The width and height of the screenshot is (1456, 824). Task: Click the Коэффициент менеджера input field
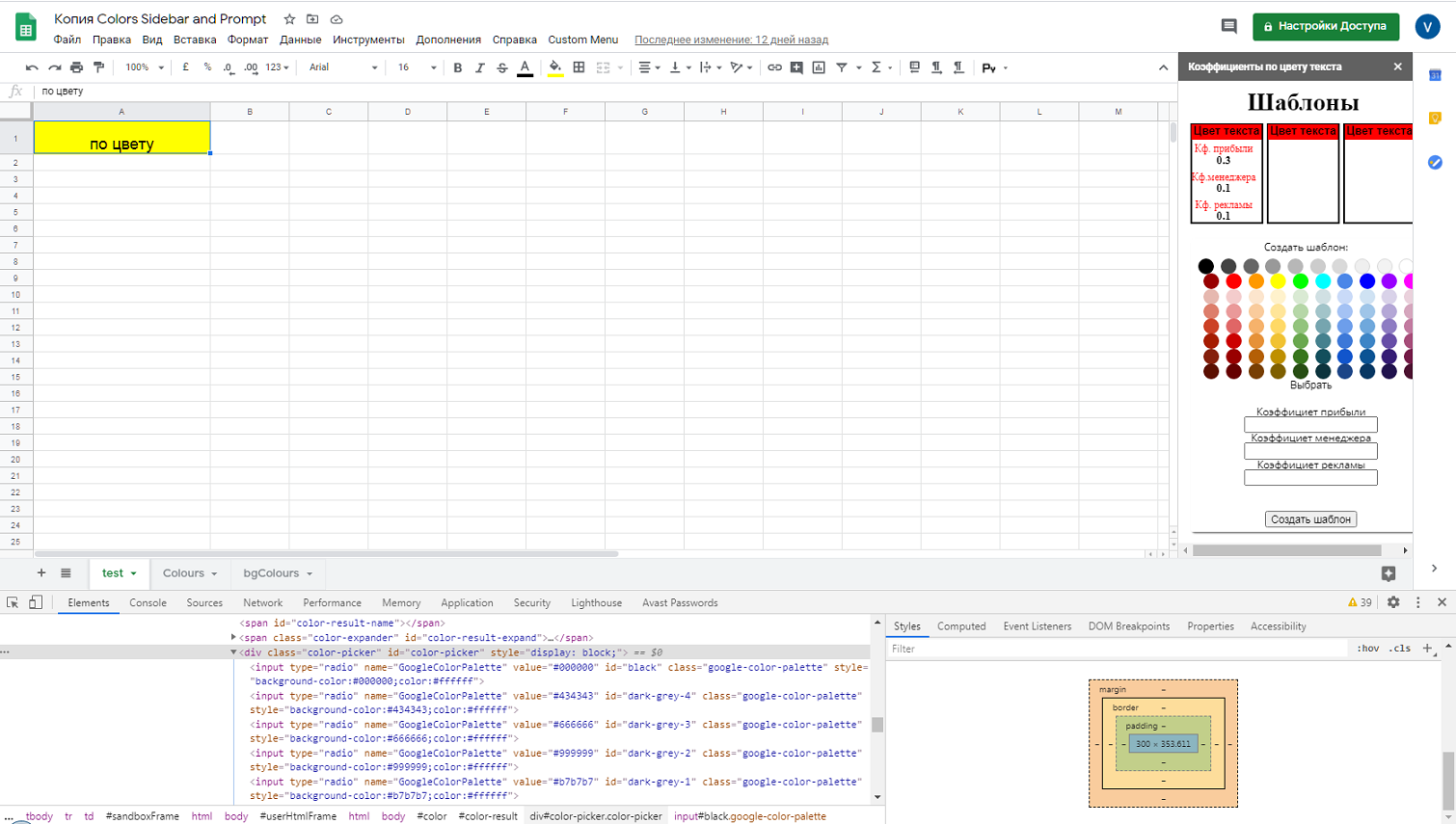click(x=1310, y=451)
